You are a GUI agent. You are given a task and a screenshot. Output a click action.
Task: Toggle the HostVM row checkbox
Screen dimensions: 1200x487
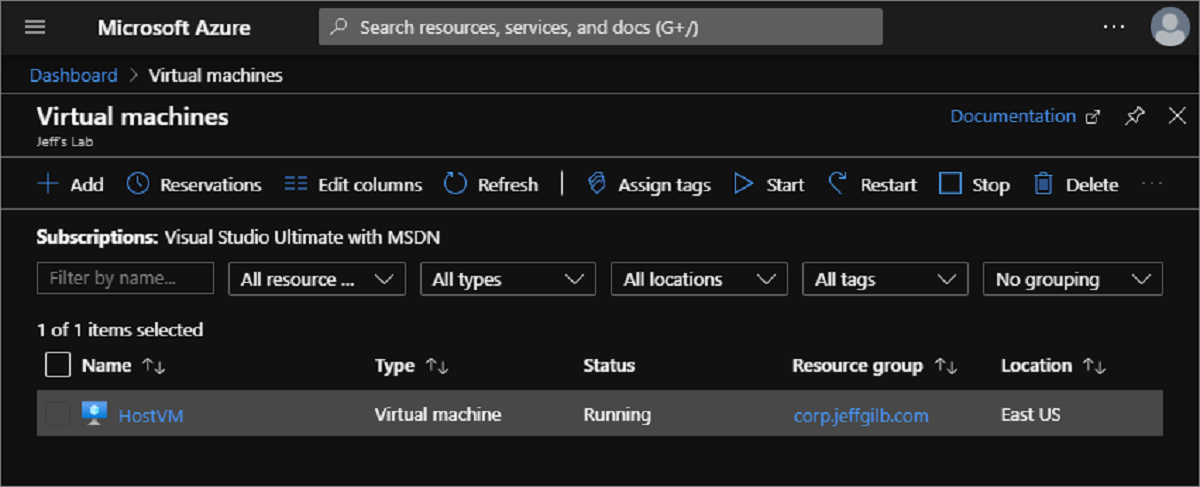point(57,414)
